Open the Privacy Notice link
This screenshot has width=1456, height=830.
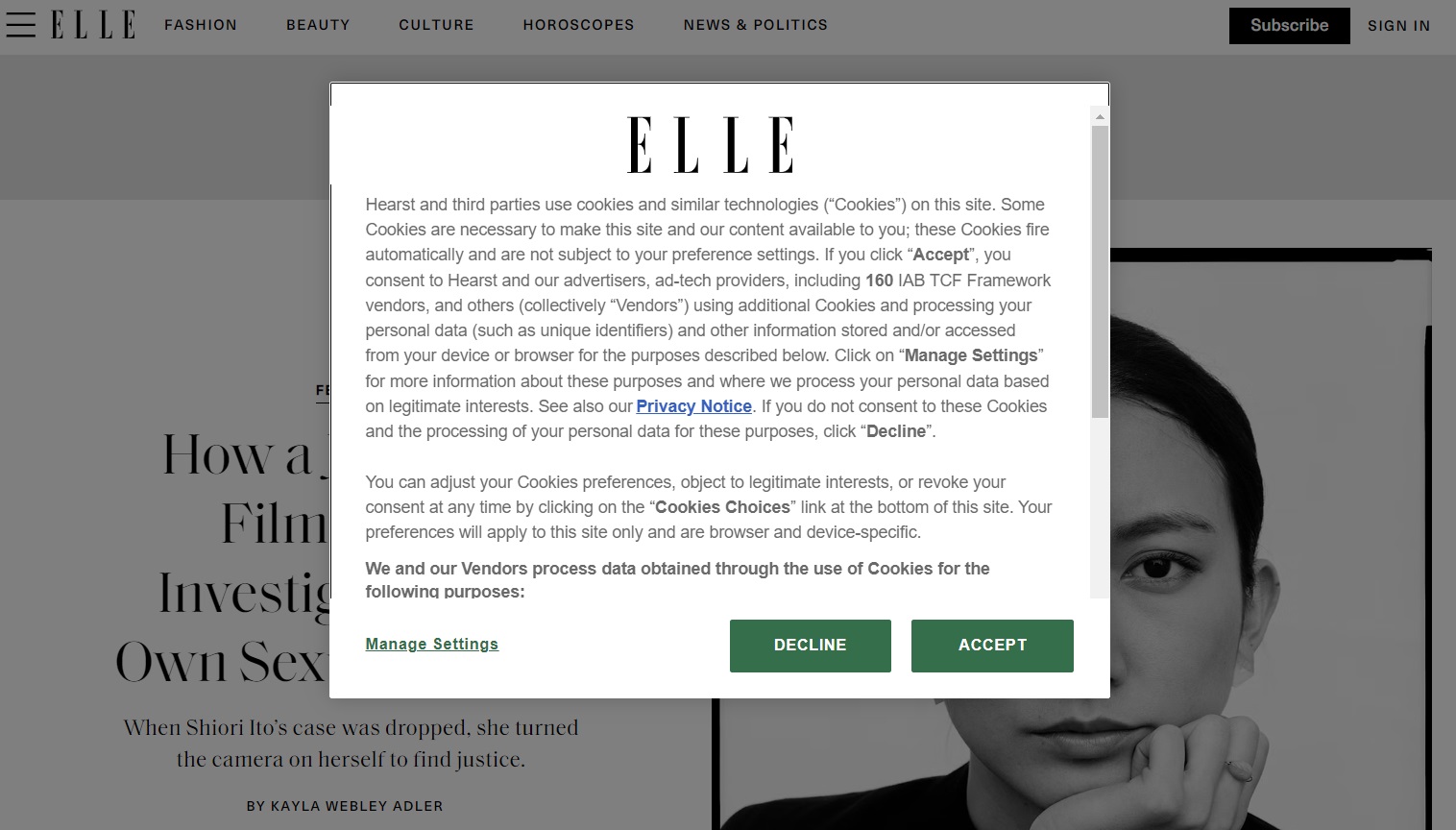(693, 406)
